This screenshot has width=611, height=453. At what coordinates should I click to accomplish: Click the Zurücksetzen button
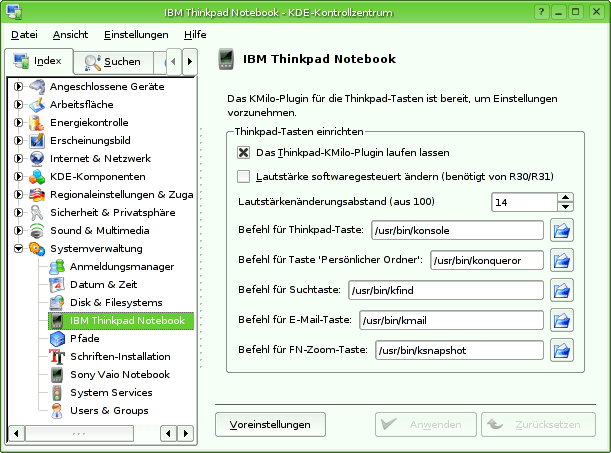[x=539, y=425]
